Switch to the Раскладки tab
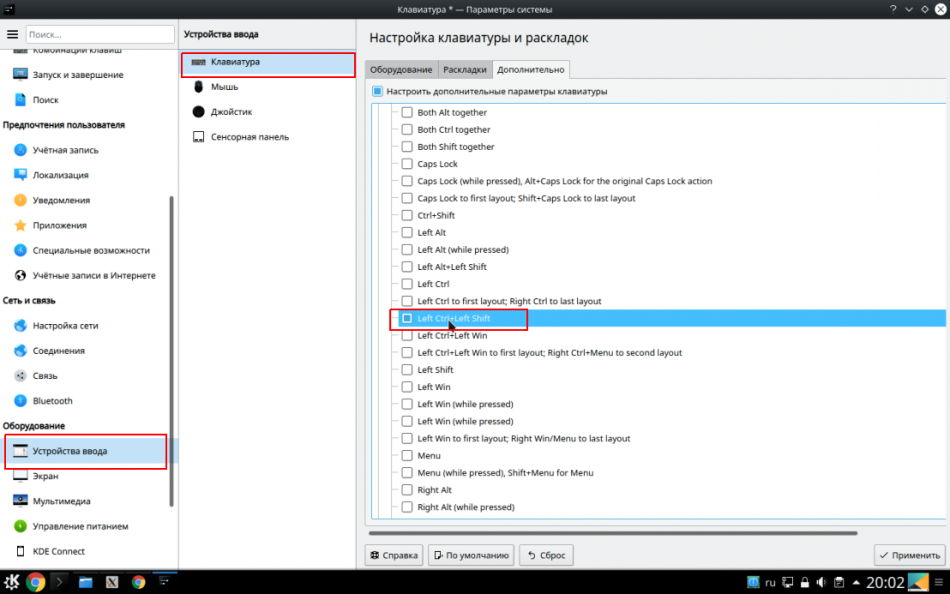The image size is (950, 594). (x=465, y=70)
